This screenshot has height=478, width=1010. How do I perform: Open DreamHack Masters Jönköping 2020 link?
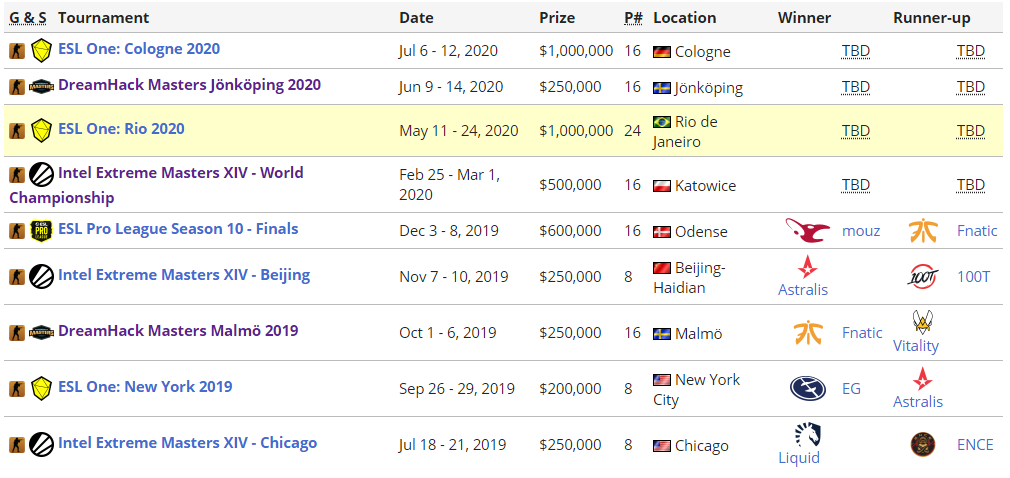coord(189,85)
